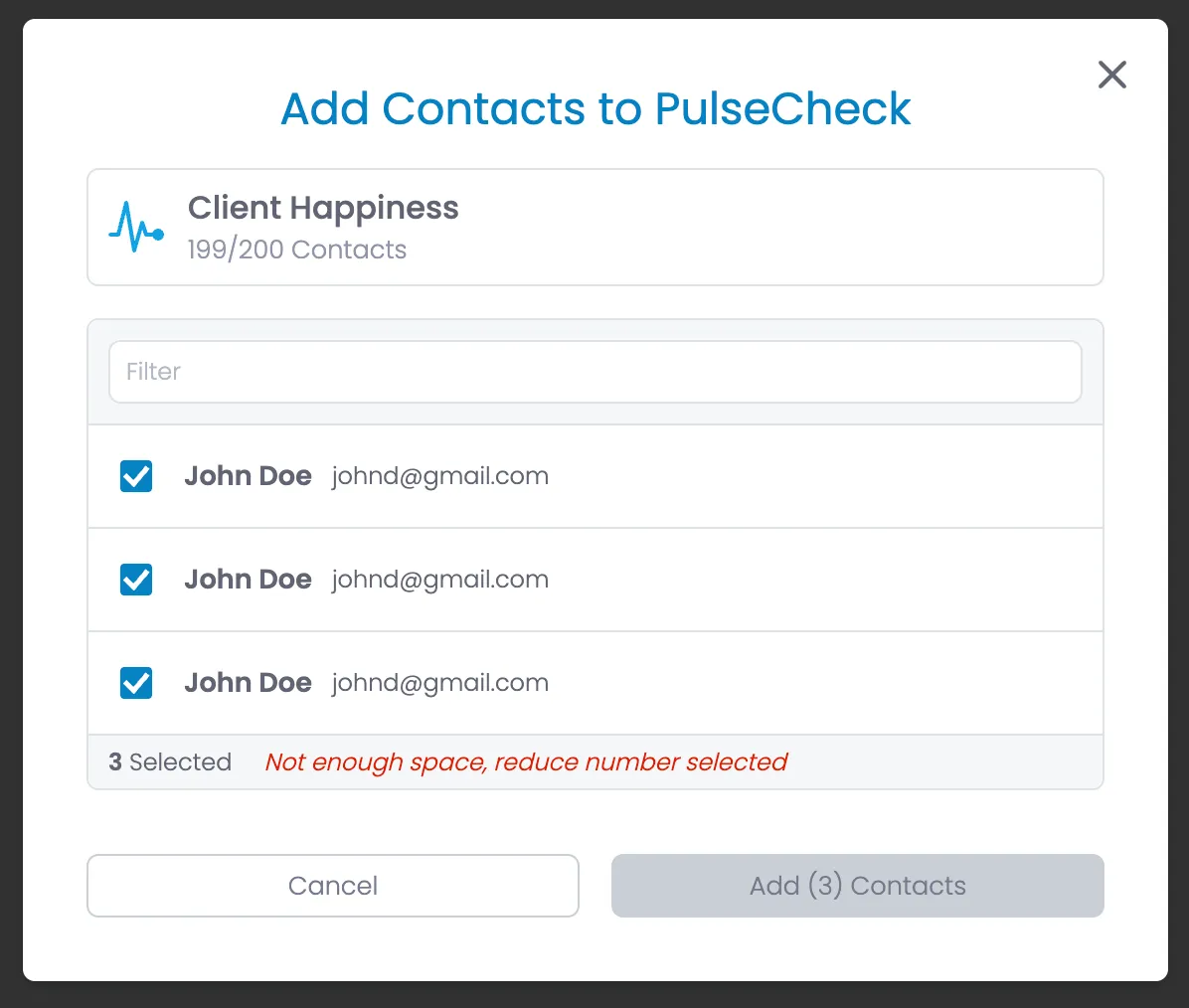Click the John Doe name in third row
This screenshot has width=1189, height=1008.
pyautogui.click(x=248, y=683)
